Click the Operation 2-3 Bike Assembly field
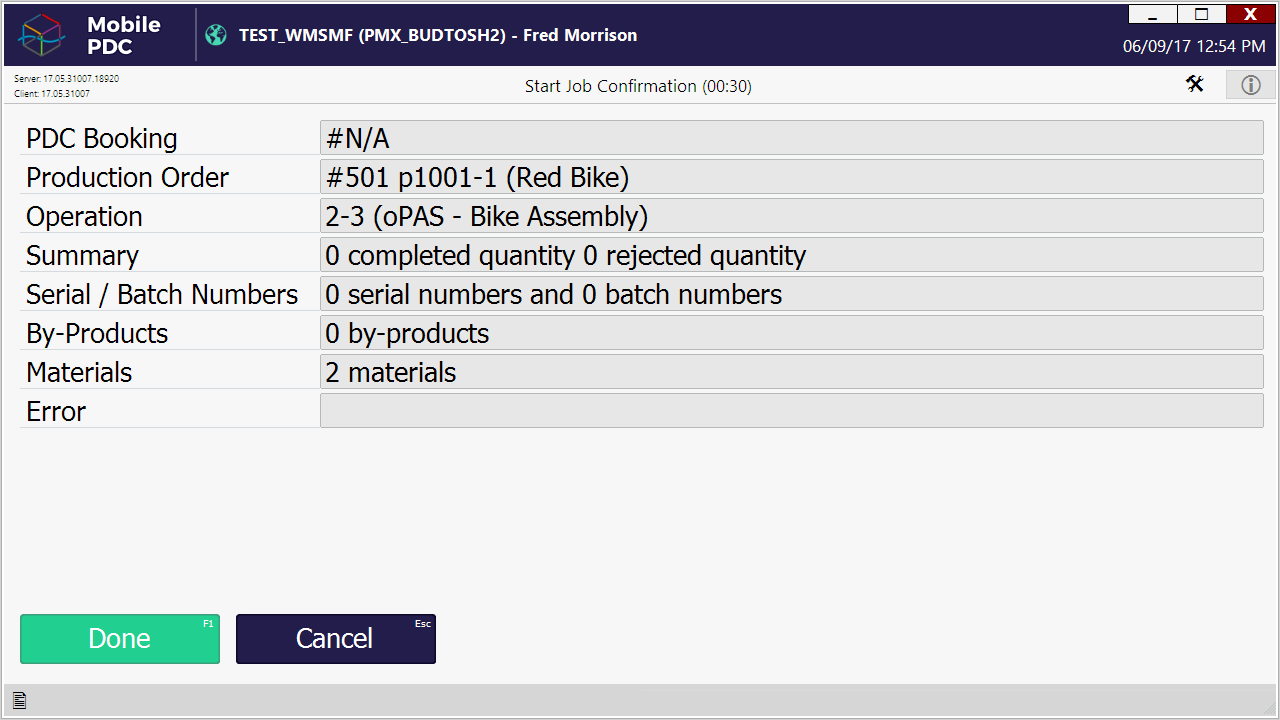 [791, 216]
